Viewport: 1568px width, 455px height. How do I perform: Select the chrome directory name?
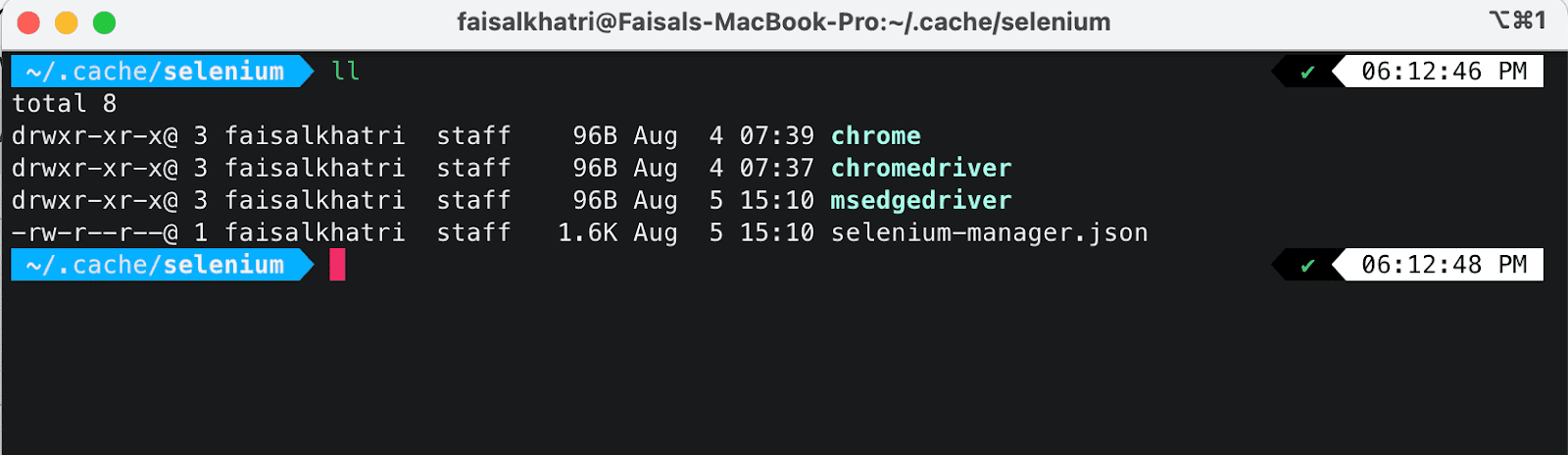tap(875, 136)
